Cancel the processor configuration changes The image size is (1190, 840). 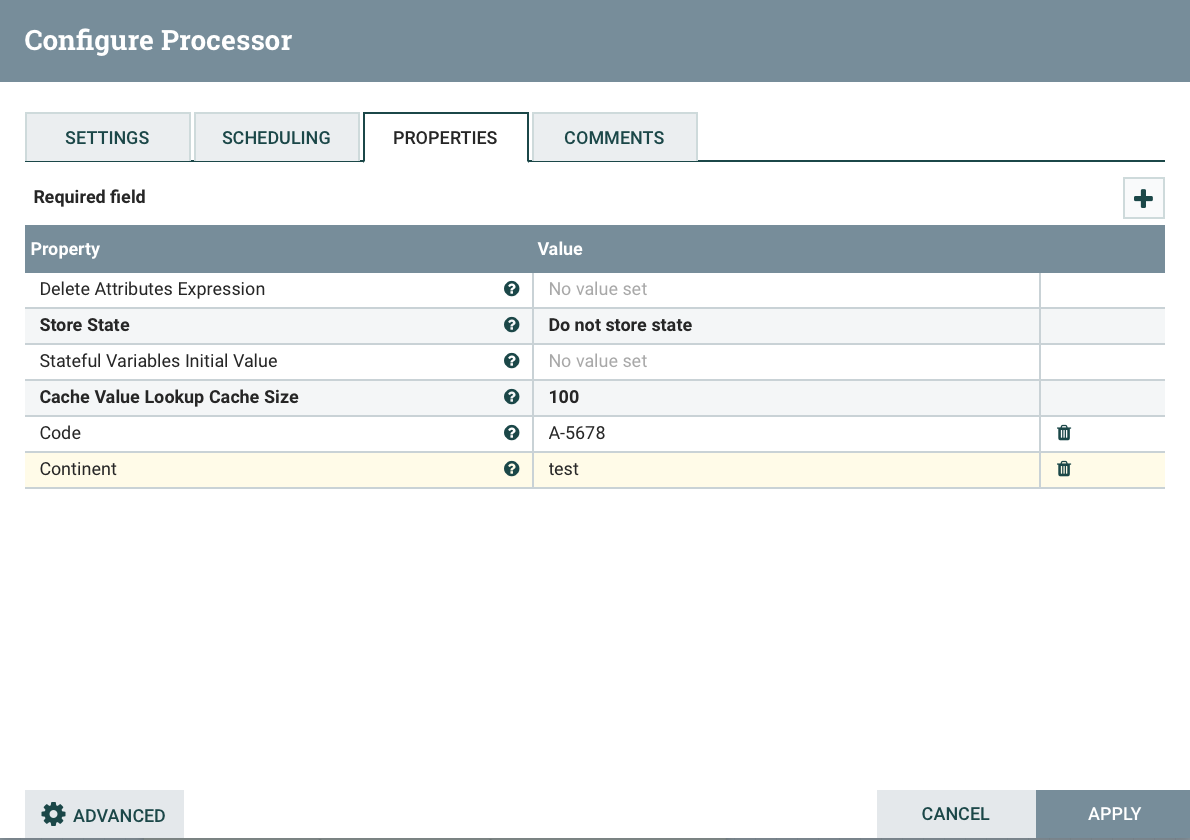click(x=954, y=814)
